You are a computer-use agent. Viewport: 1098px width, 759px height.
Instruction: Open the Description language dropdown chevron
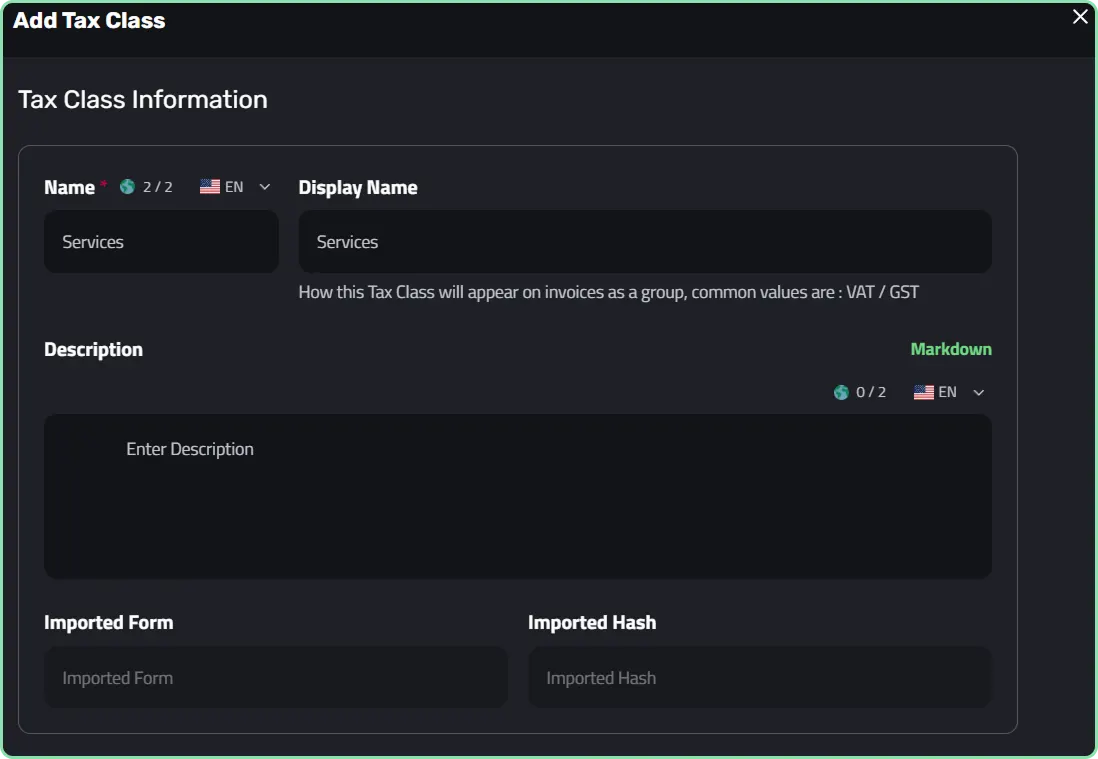[x=979, y=393]
